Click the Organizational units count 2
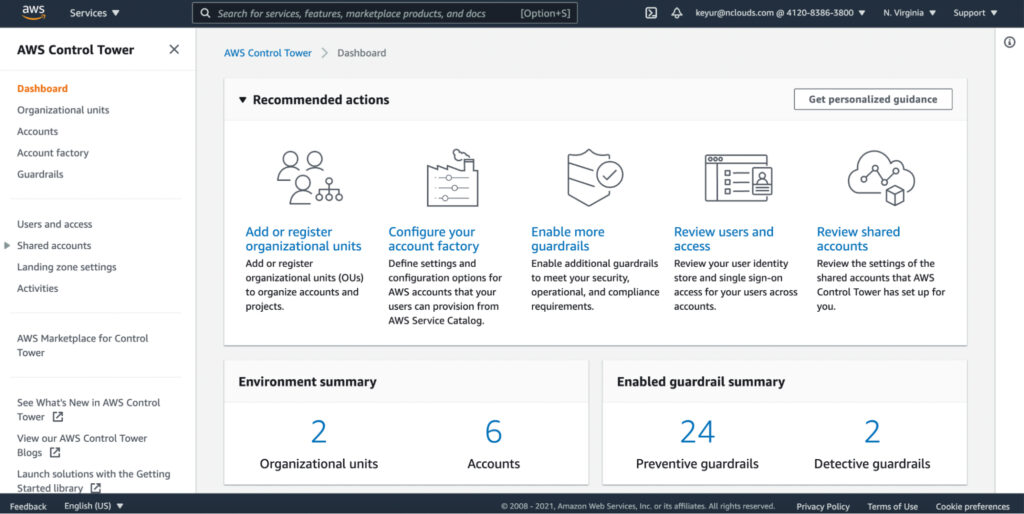1024x514 pixels. point(319,432)
